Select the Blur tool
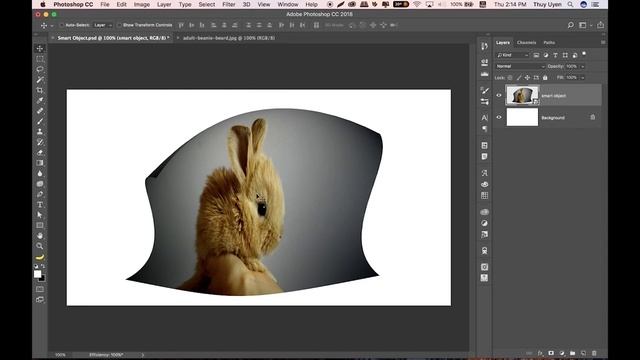Viewport: 640px width, 360px height. 40,173
